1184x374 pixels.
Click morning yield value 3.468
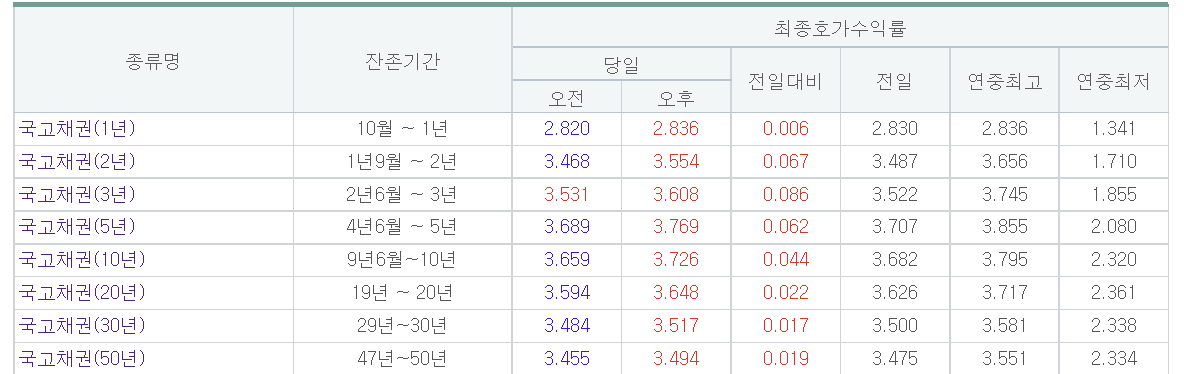coord(567,161)
